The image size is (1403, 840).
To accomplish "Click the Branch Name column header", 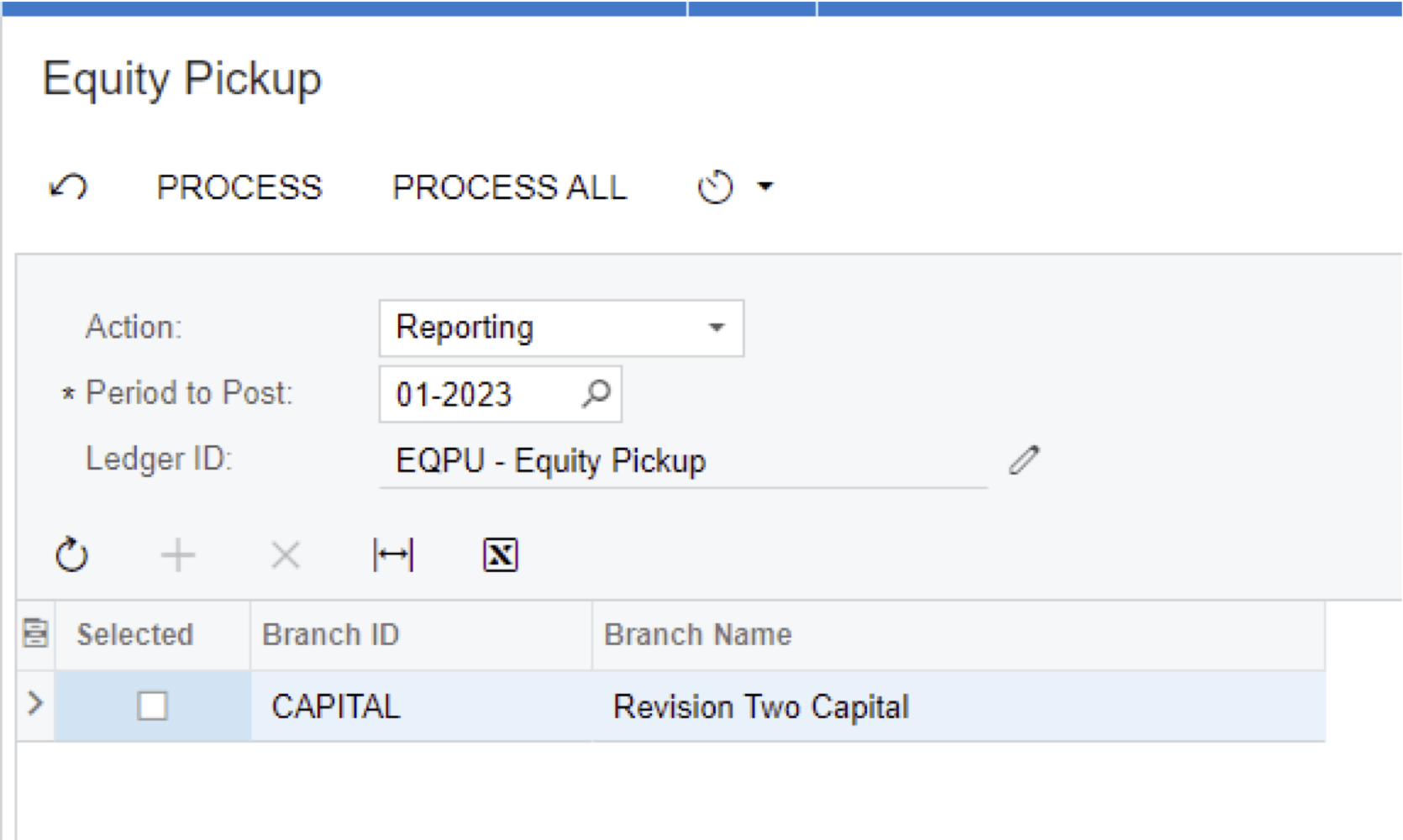I will [x=697, y=635].
